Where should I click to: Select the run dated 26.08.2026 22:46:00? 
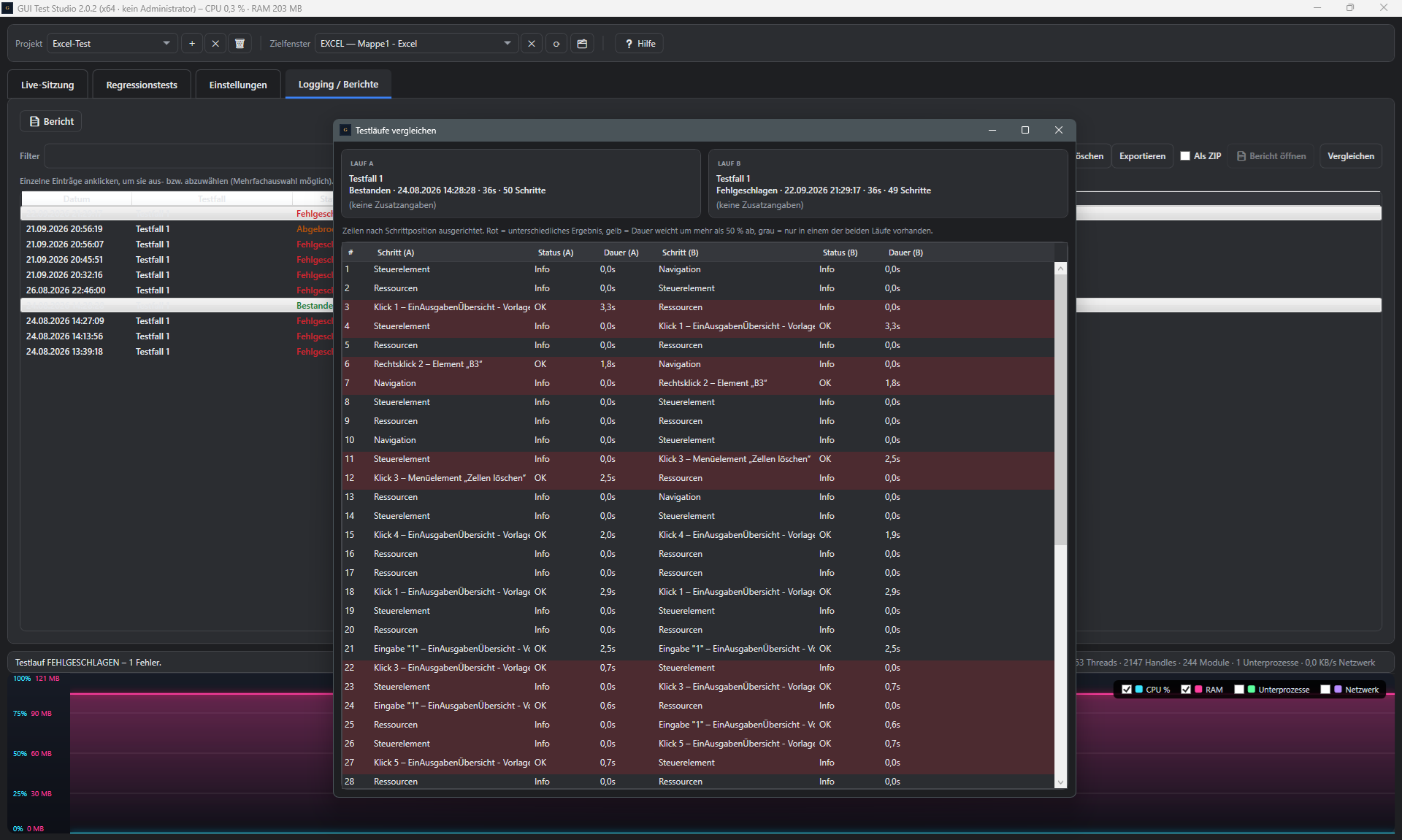(177, 290)
